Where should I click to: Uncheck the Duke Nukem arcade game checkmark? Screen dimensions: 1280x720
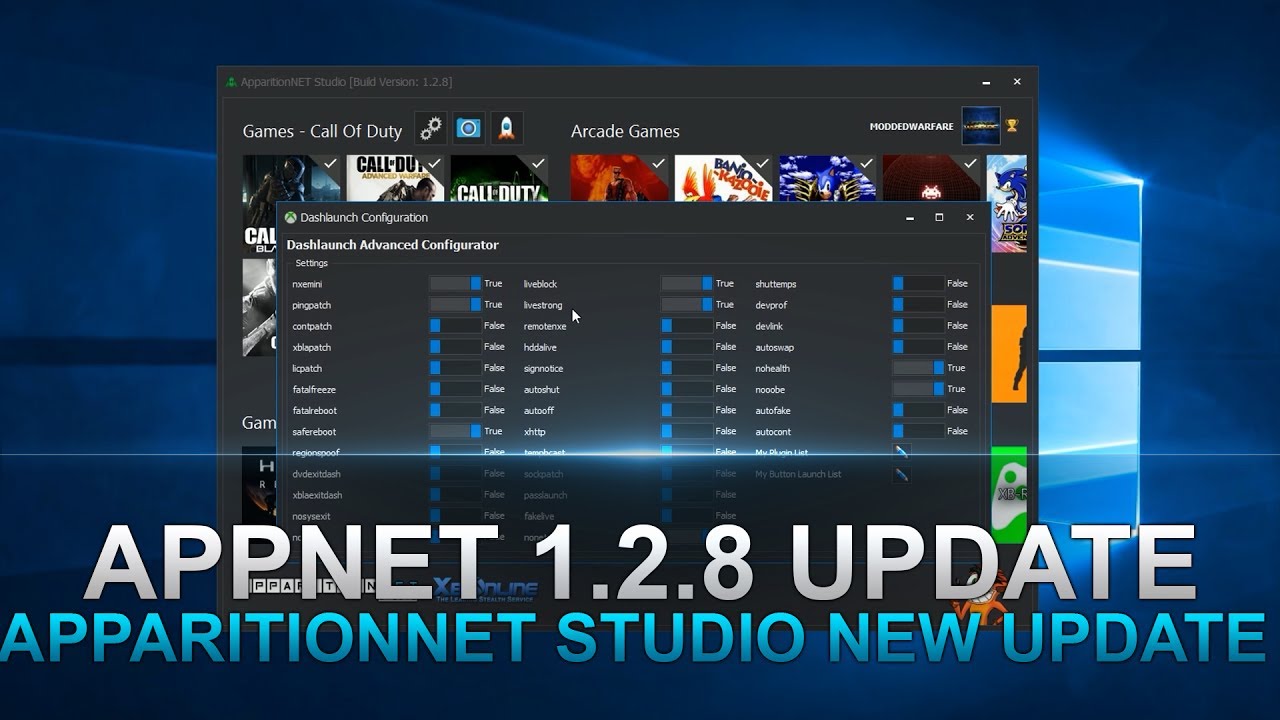[658, 163]
